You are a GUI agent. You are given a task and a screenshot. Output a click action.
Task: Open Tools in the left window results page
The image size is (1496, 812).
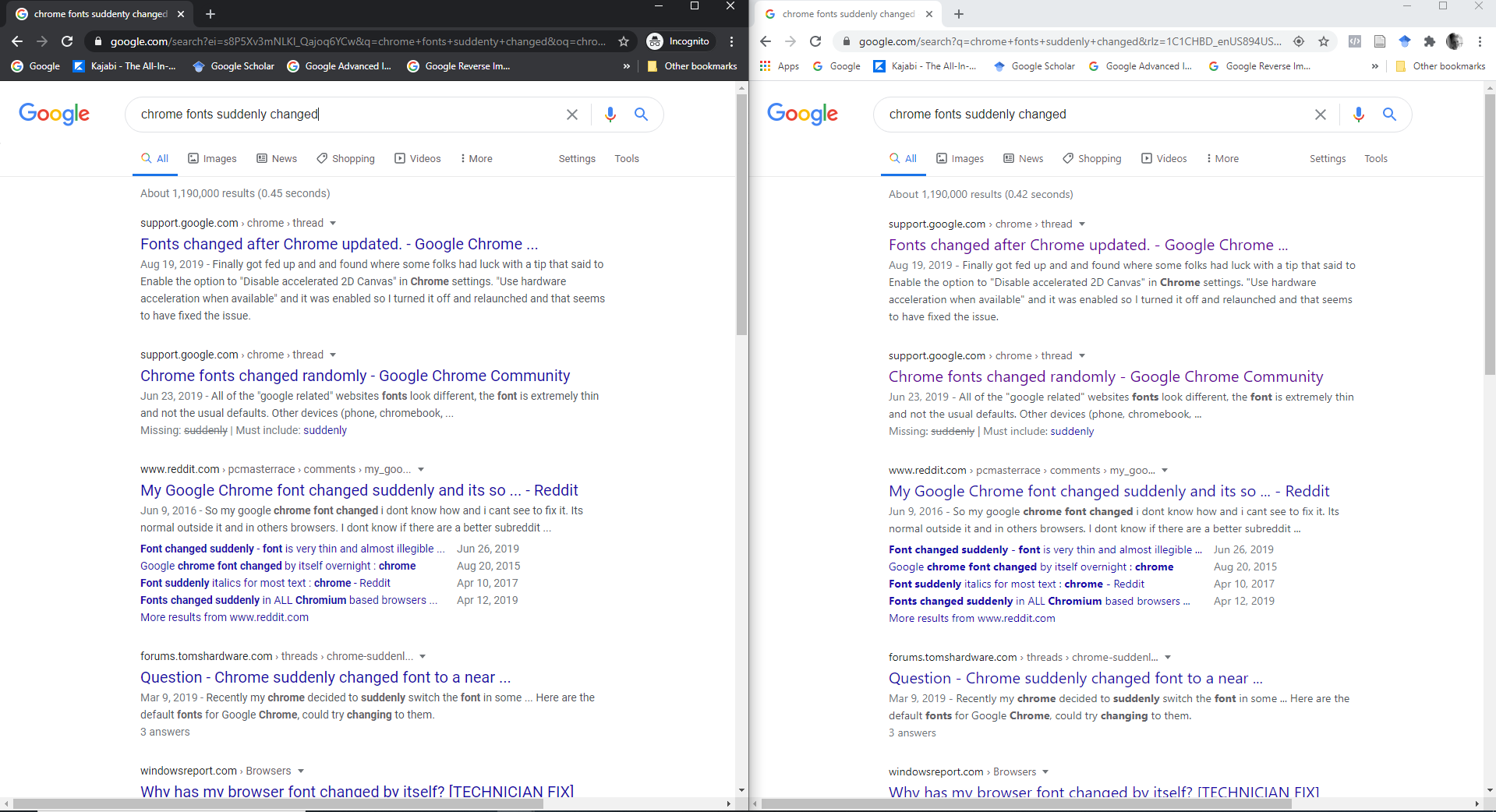(627, 158)
